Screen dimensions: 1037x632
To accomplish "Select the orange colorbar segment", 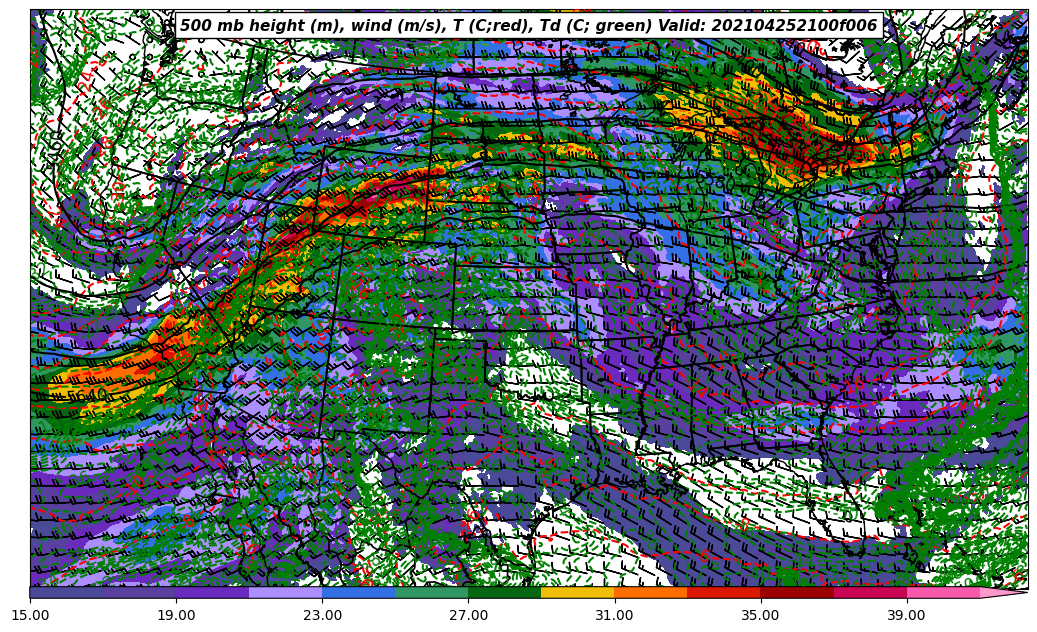I will pyautogui.click(x=651, y=592).
